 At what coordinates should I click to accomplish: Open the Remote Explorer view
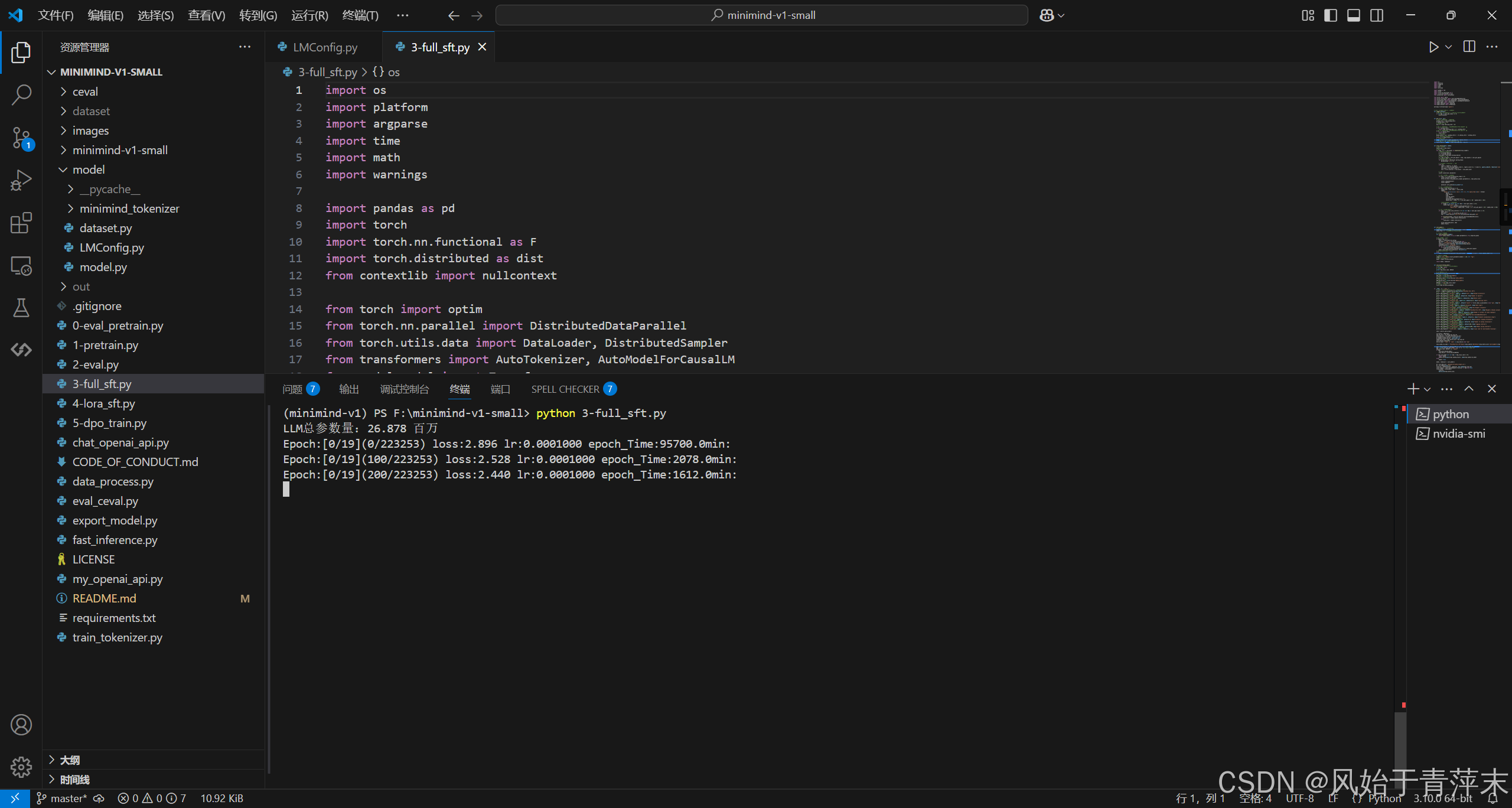pyautogui.click(x=21, y=265)
